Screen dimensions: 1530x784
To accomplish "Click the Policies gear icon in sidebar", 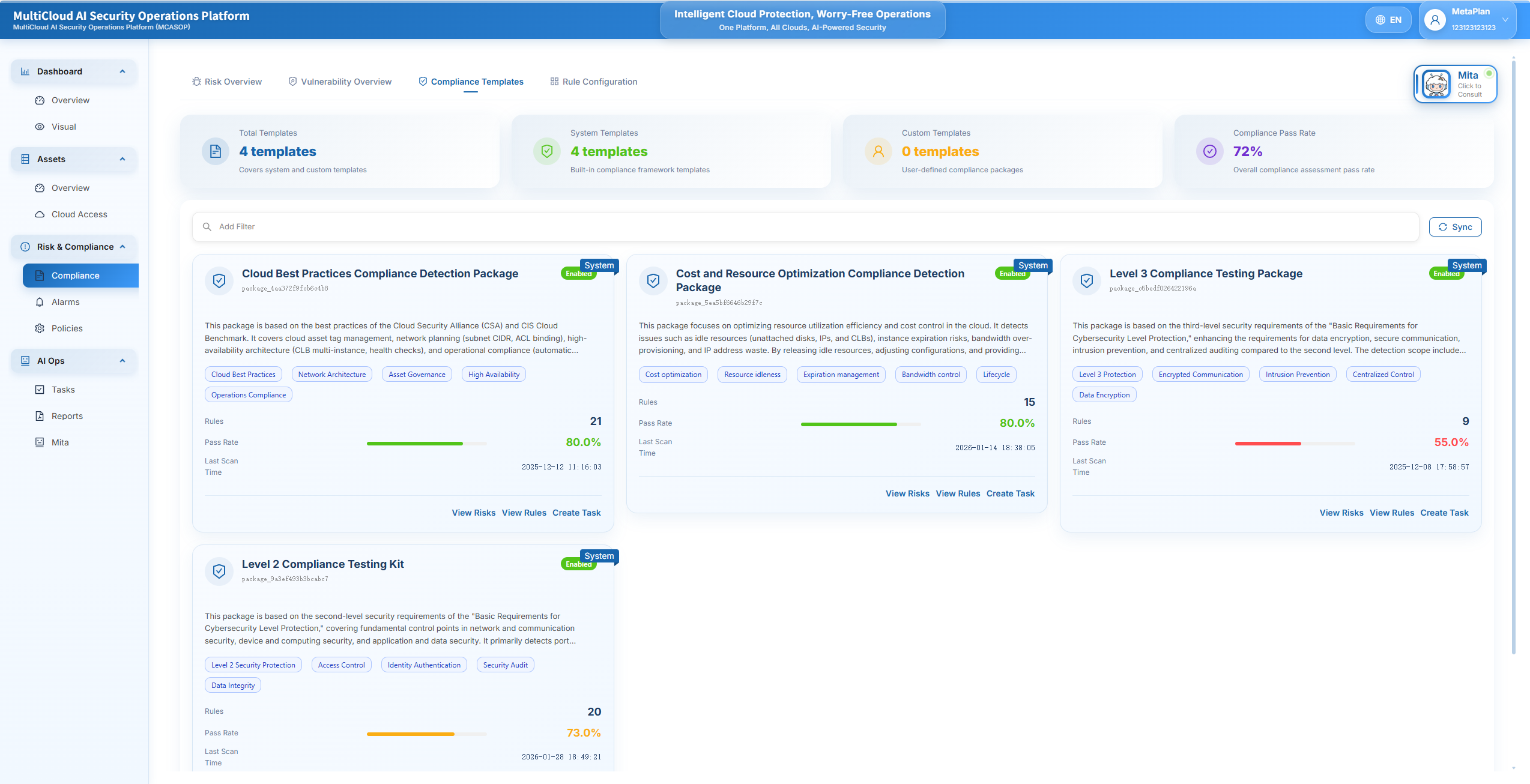I will (40, 328).
